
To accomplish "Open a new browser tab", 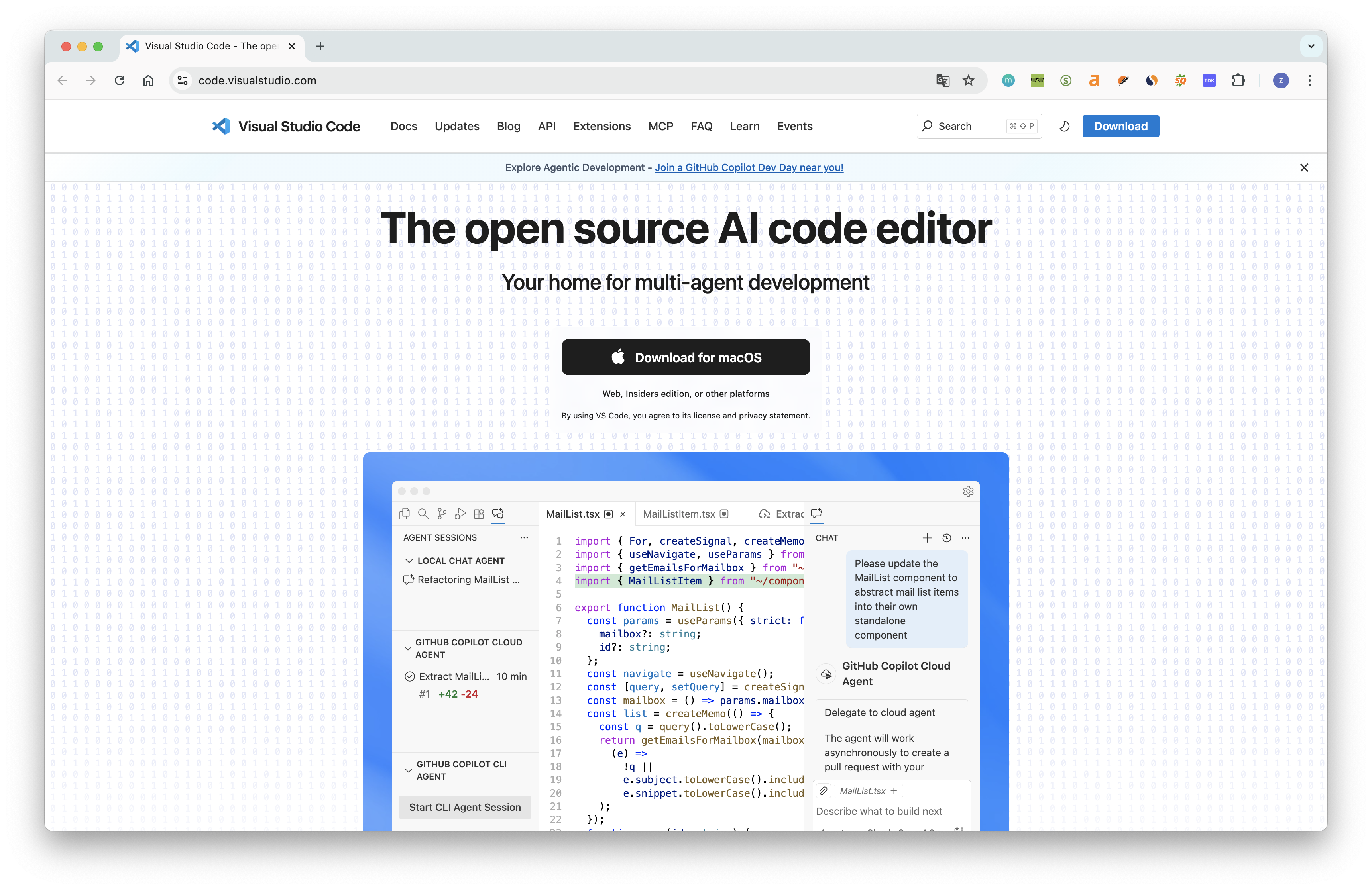I will pos(320,46).
